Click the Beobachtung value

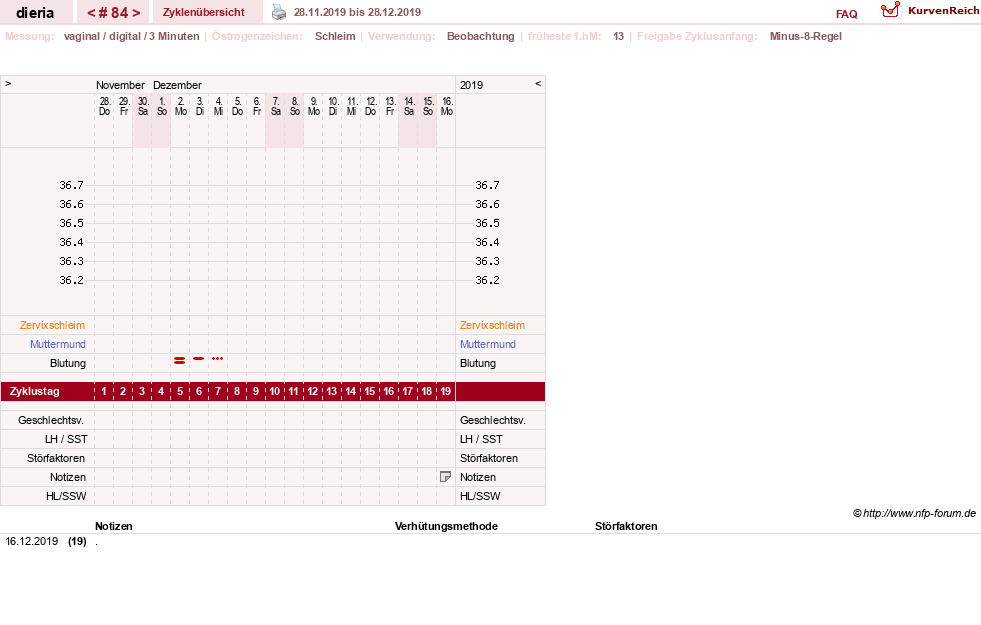point(480,36)
